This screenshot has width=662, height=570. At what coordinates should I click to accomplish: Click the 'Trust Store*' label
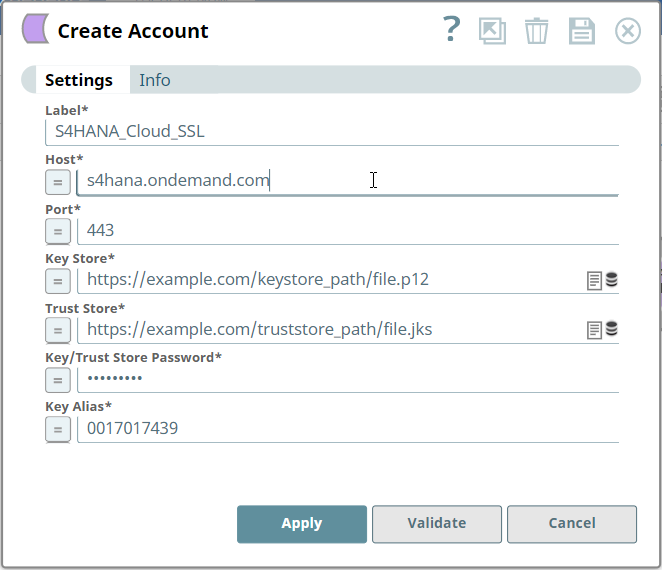[85, 308]
